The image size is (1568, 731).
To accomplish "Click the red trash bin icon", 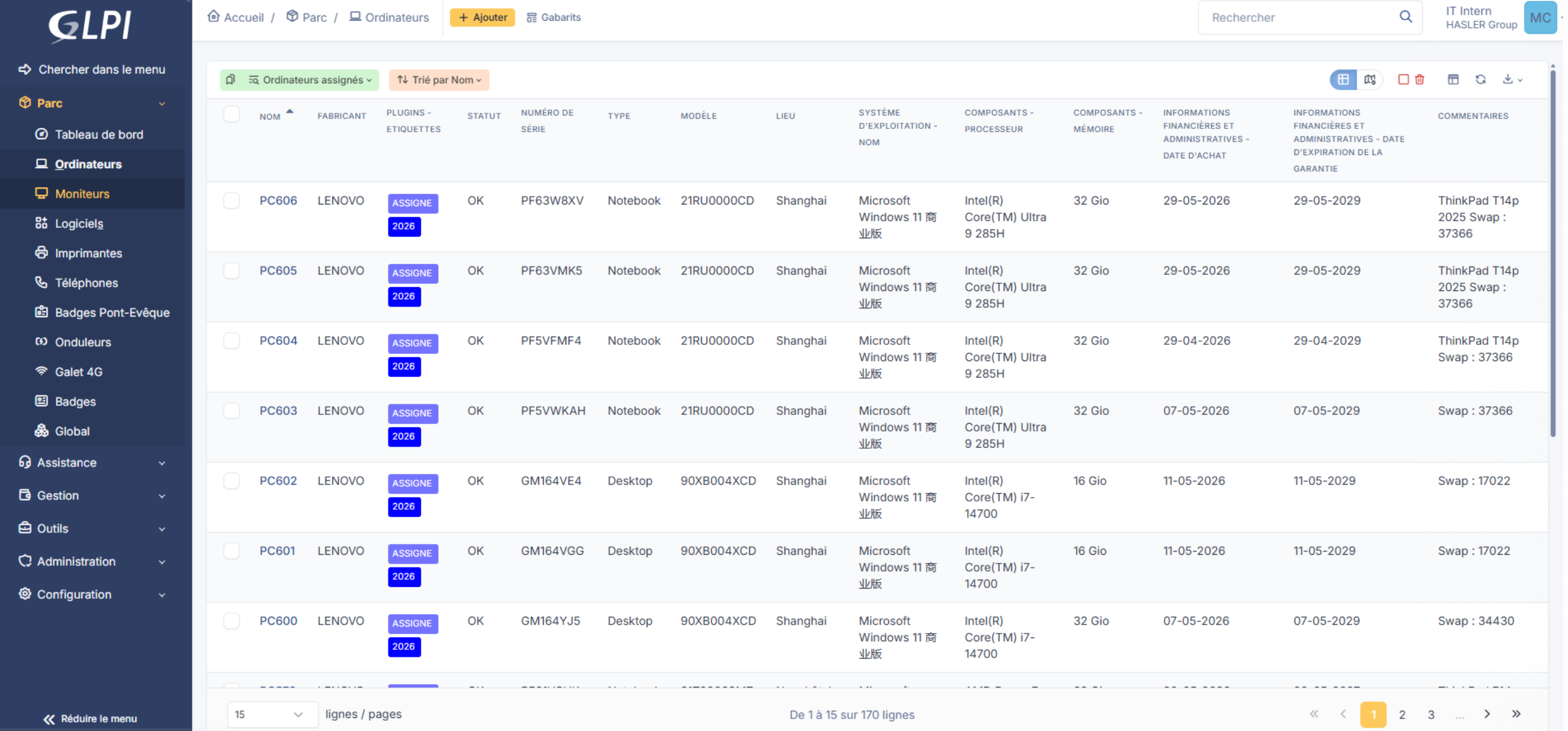I will (1419, 80).
